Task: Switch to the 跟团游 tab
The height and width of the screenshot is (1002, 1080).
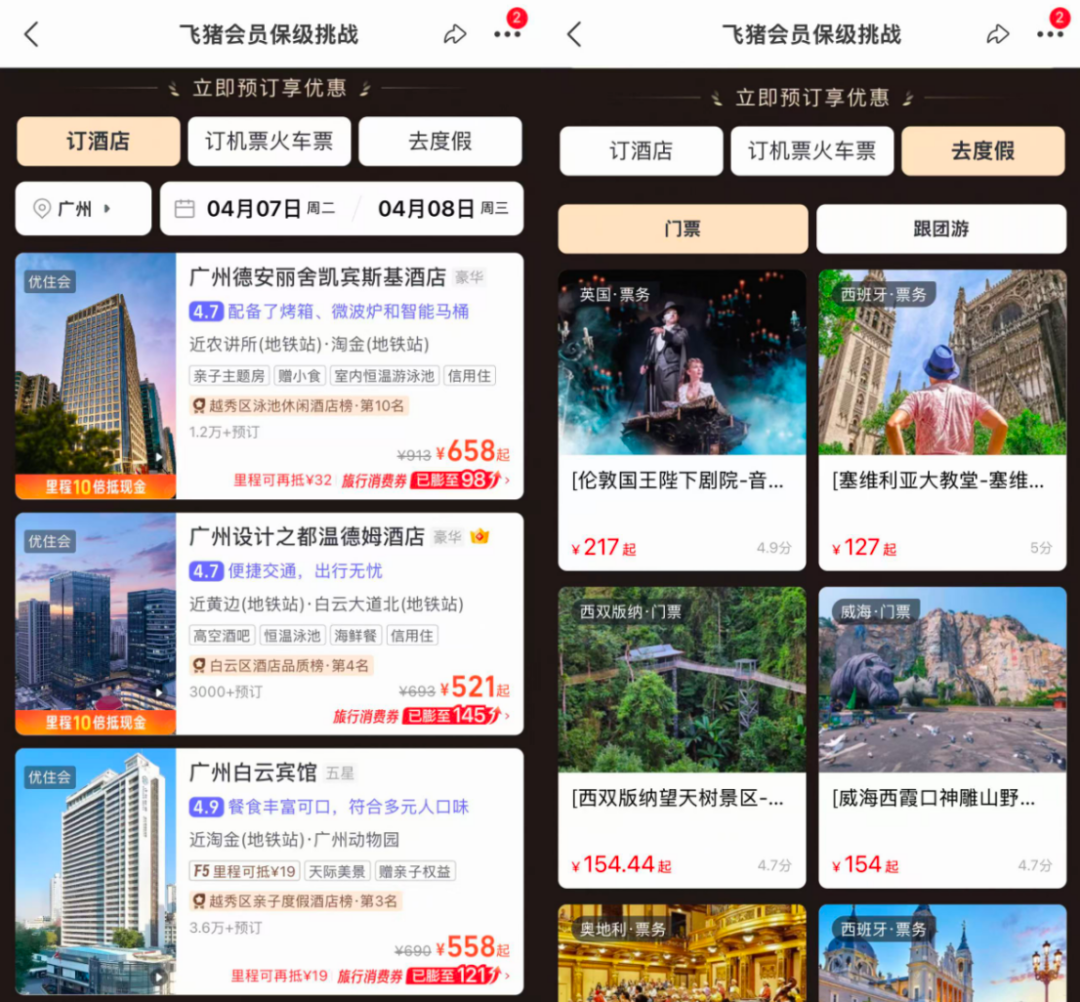Action: 941,228
